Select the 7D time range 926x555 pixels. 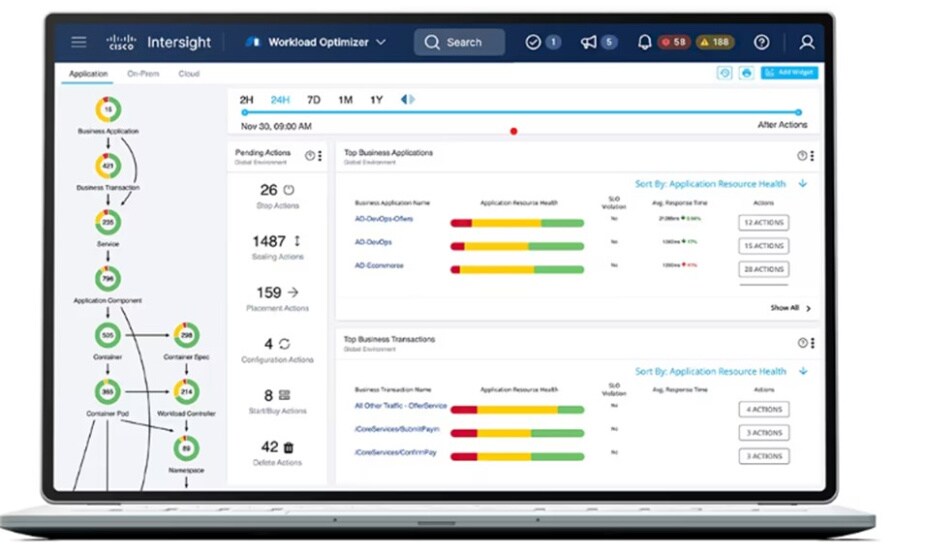click(x=313, y=100)
